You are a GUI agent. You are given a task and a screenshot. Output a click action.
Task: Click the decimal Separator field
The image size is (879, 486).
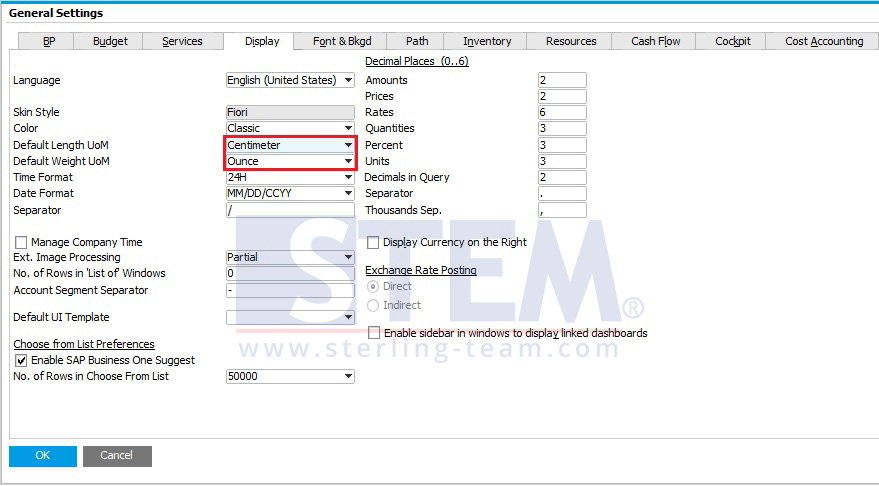click(x=562, y=193)
